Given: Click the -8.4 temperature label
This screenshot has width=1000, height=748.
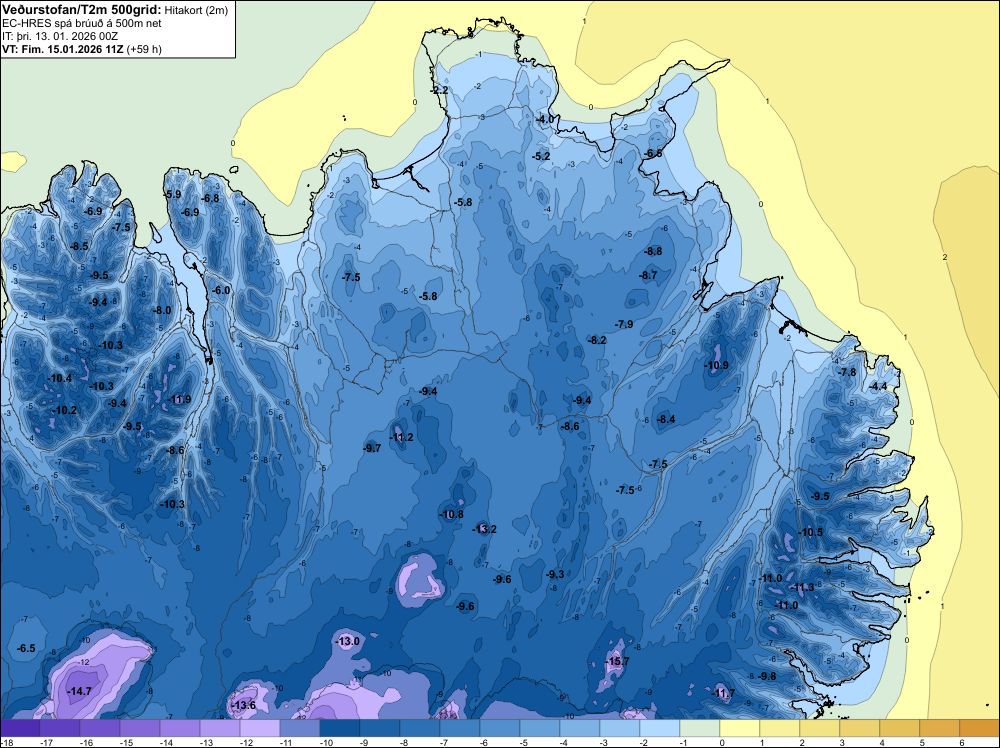Looking at the screenshot, I should (666, 419).
